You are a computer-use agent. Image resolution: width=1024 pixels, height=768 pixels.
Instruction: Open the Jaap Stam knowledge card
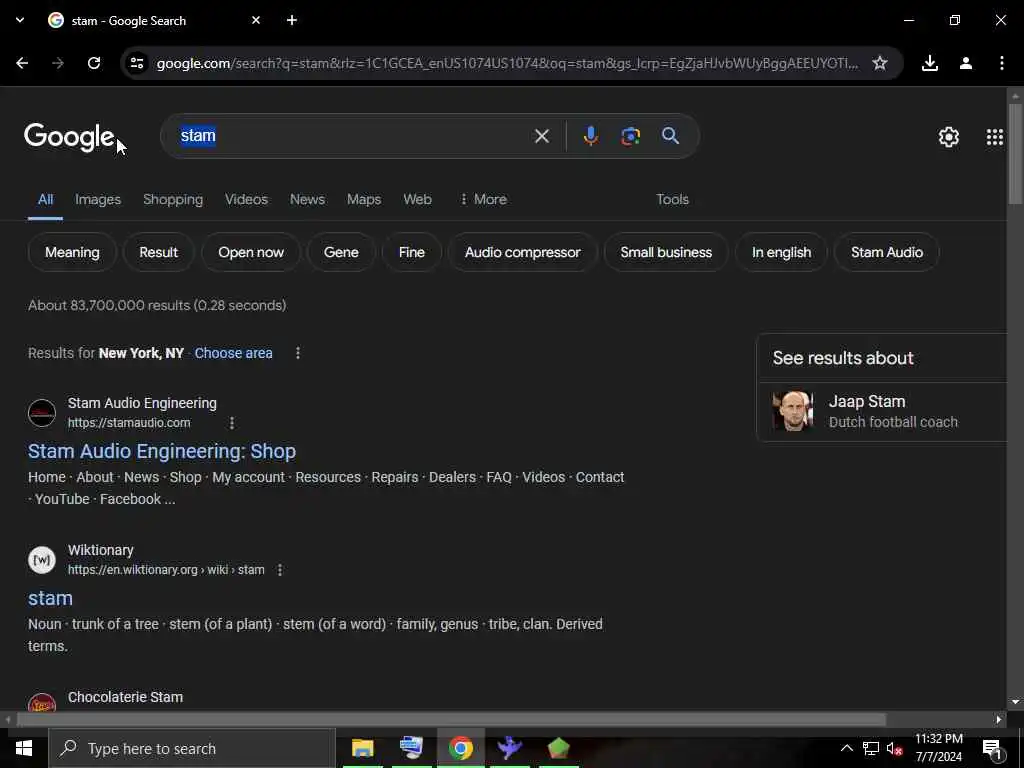882,412
